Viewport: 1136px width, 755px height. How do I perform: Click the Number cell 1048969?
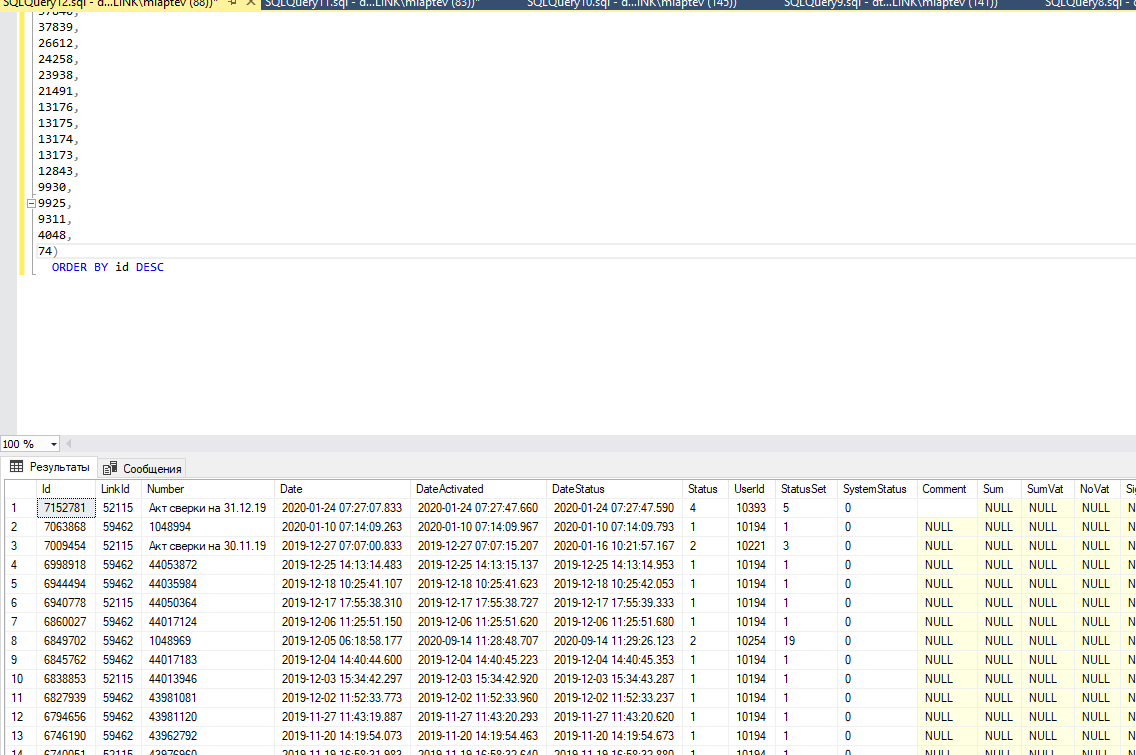point(208,641)
